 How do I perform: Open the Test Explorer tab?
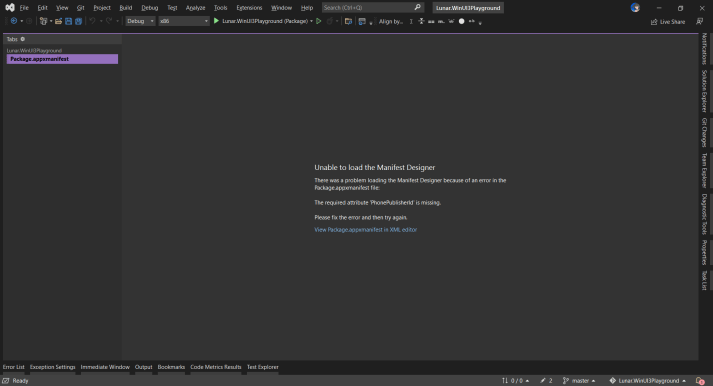[x=263, y=367]
